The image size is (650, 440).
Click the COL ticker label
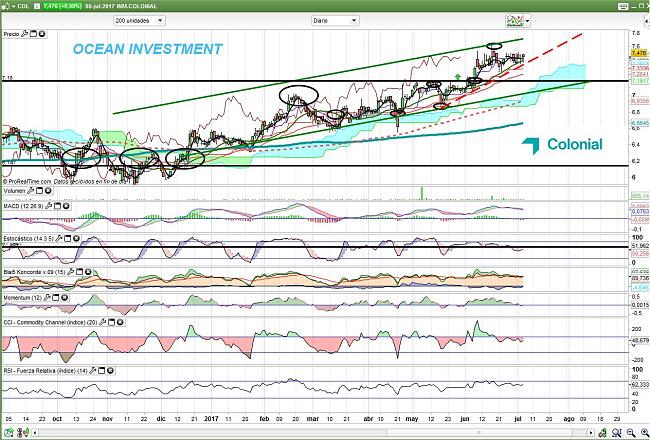point(23,6)
